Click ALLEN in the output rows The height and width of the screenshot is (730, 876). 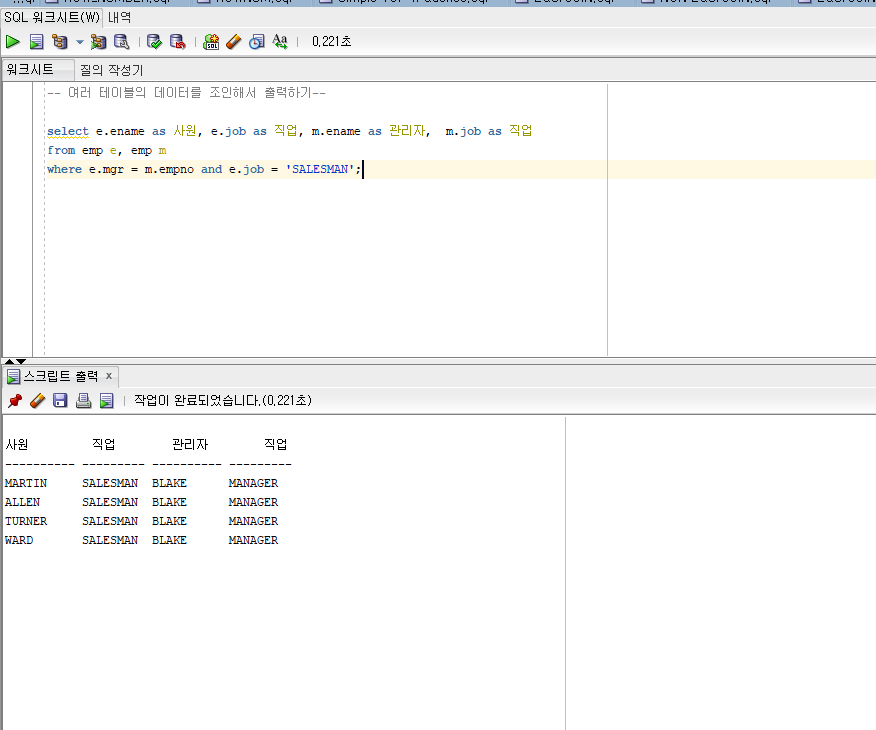pos(22,502)
